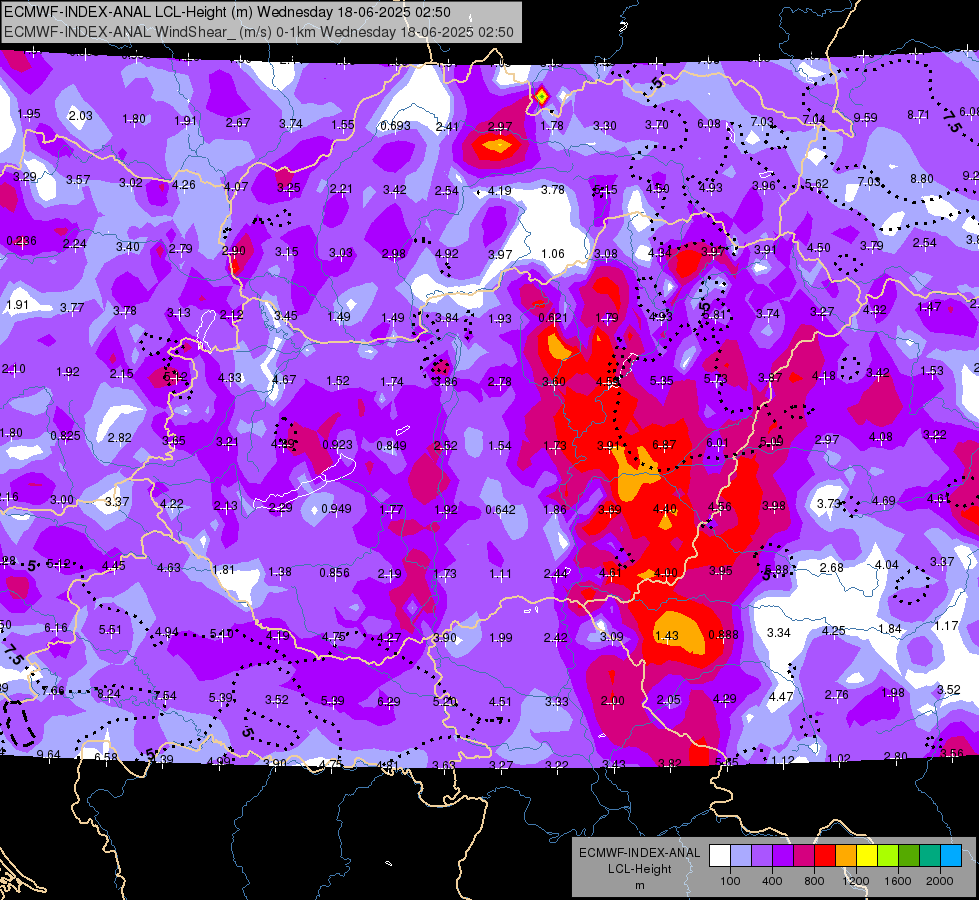Click wind shear value 0.923
The height and width of the screenshot is (900, 979).
coord(337,445)
